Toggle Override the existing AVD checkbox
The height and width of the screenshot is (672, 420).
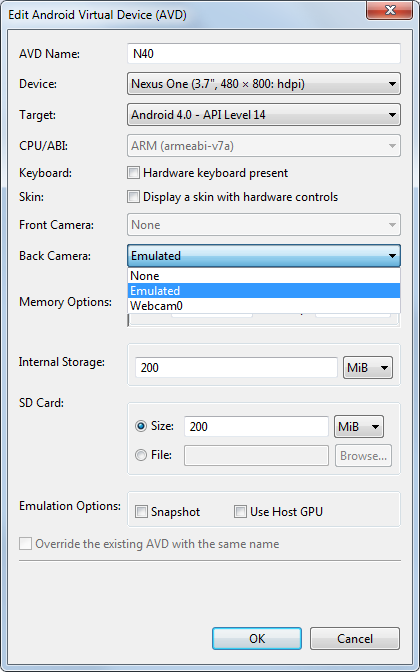pos(25,544)
